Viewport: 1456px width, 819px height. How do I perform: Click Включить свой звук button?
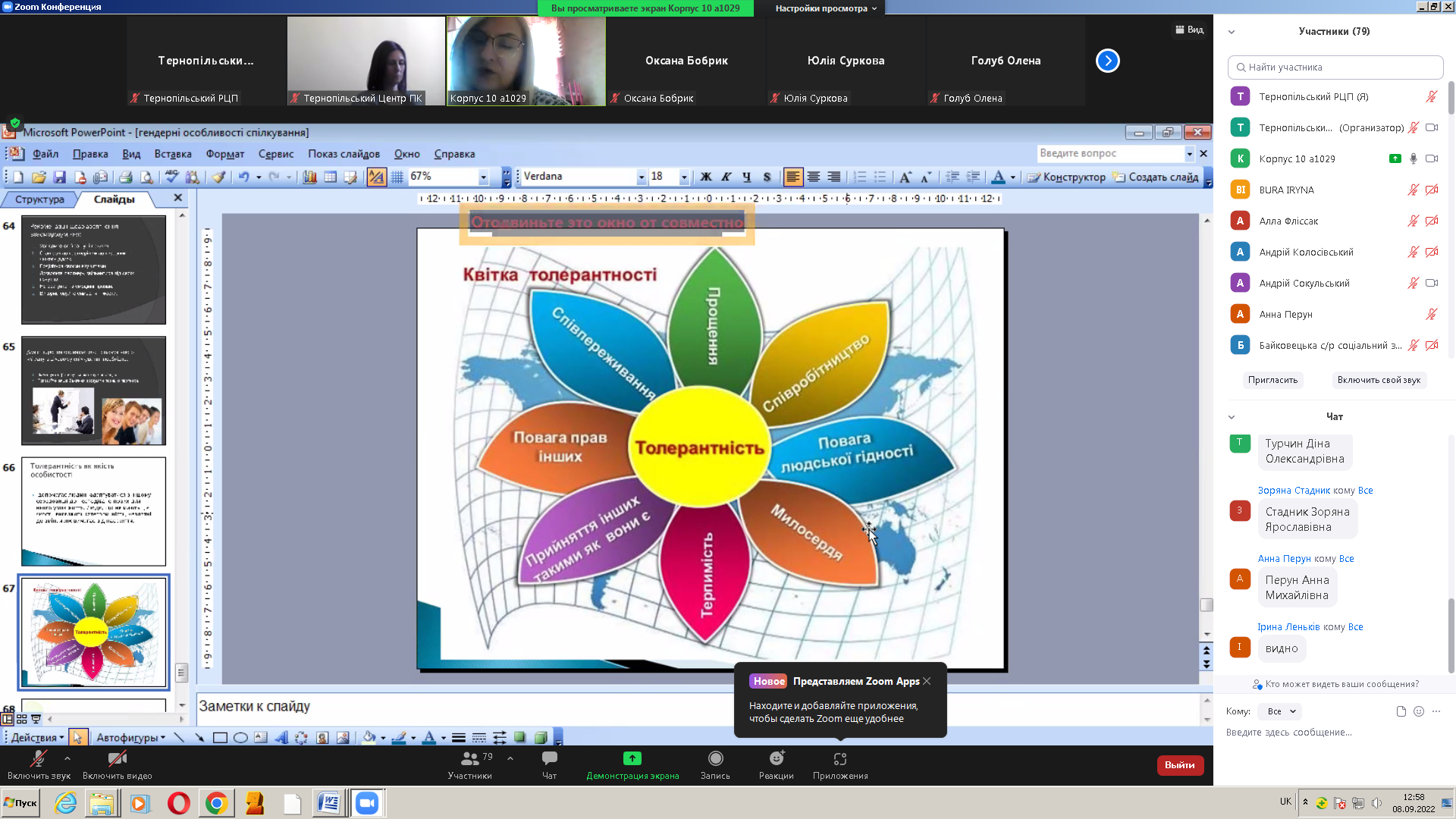point(1379,380)
